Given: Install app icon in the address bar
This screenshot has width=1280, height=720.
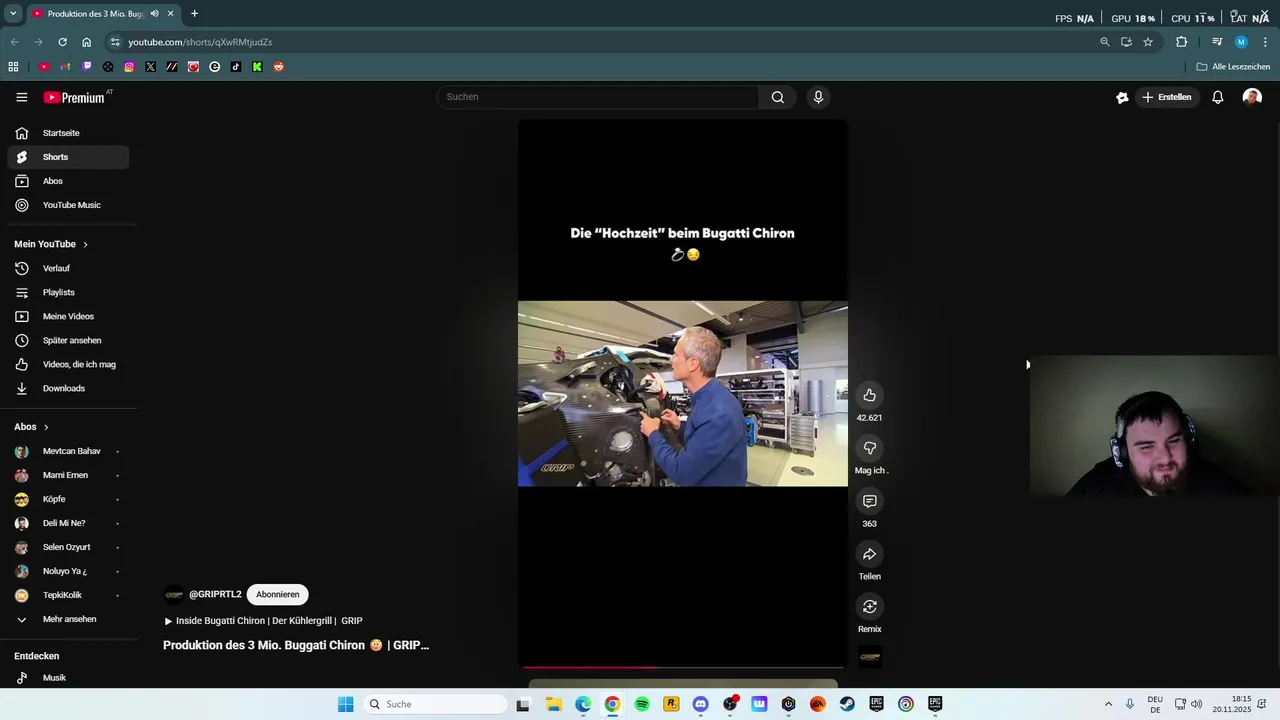Looking at the screenshot, I should (x=1126, y=42).
